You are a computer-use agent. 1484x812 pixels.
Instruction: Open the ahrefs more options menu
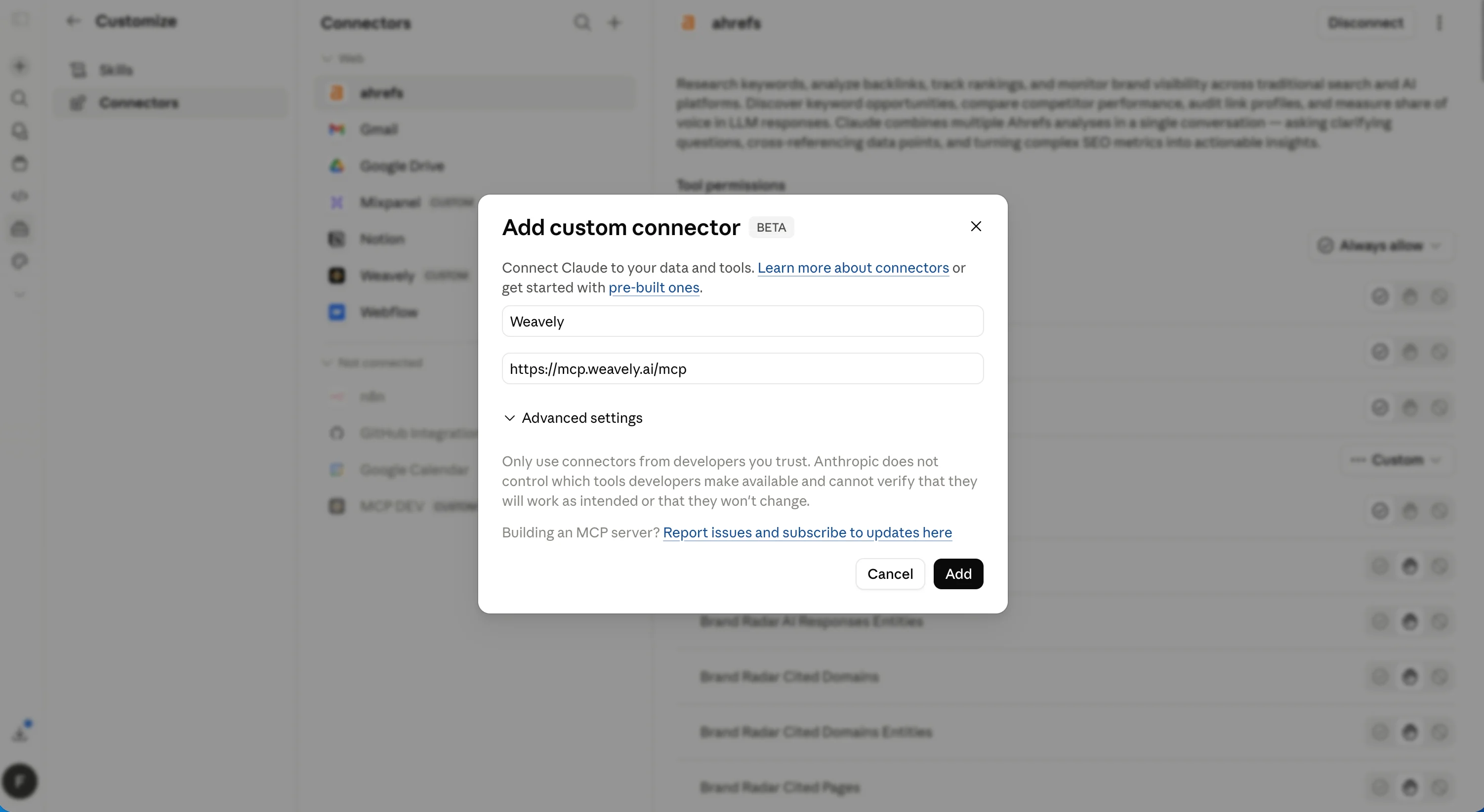point(1440,22)
